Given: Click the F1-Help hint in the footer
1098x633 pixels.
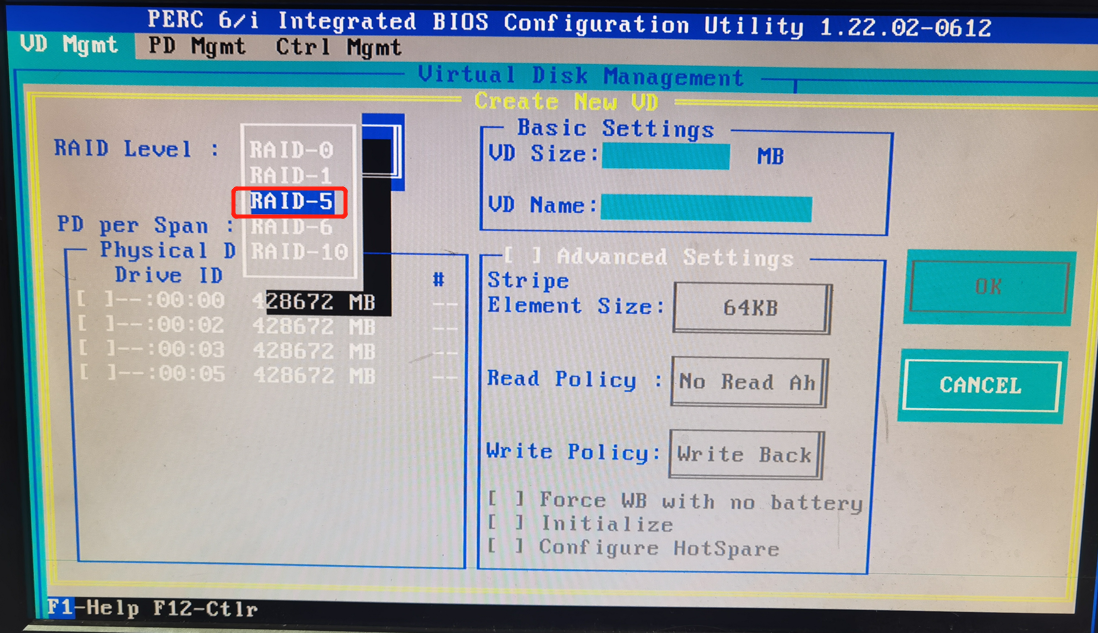Looking at the screenshot, I should coord(93,608).
